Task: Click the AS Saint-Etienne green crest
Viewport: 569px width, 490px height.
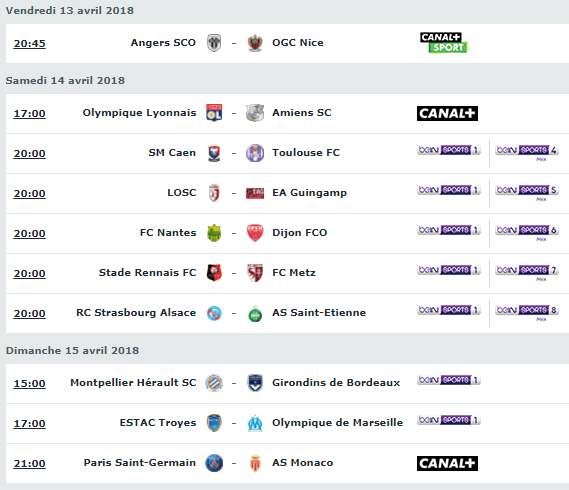Action: (255, 313)
